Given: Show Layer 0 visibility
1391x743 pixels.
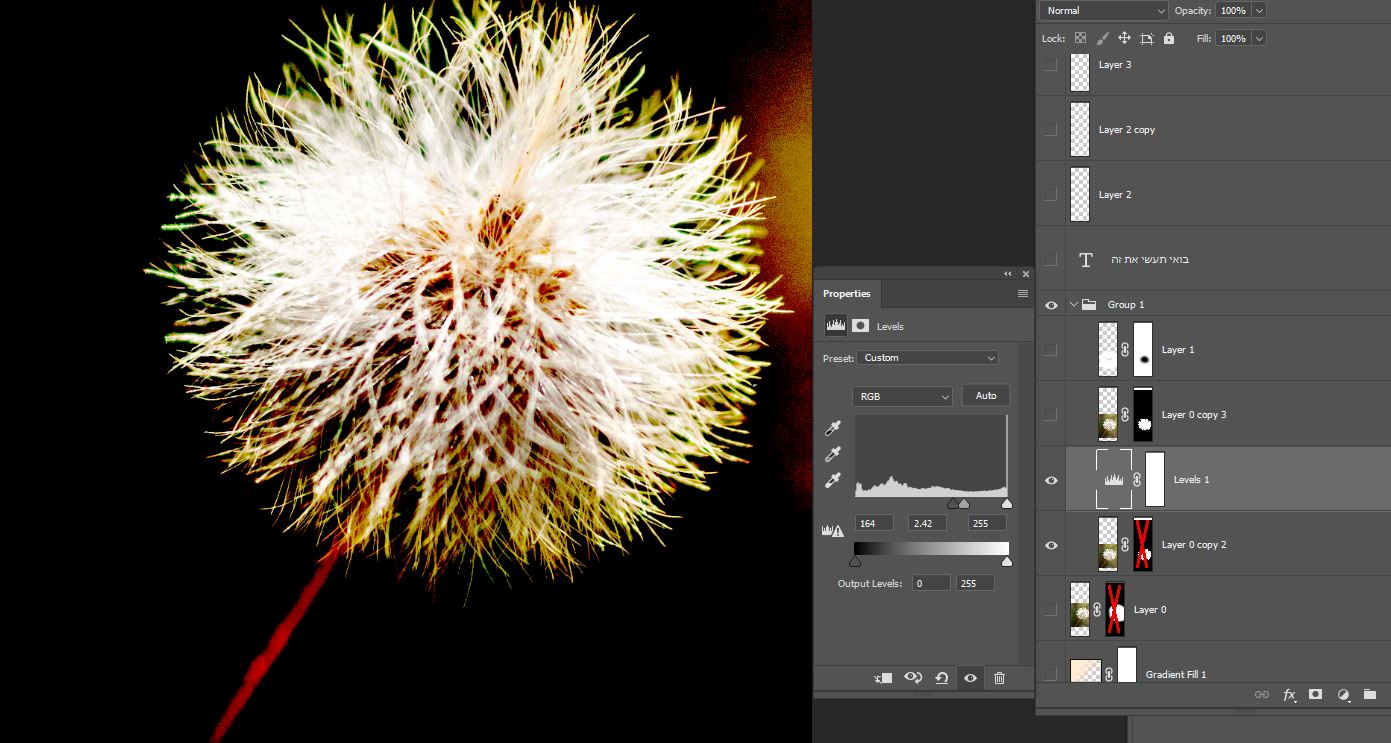Looking at the screenshot, I should pyautogui.click(x=1050, y=609).
